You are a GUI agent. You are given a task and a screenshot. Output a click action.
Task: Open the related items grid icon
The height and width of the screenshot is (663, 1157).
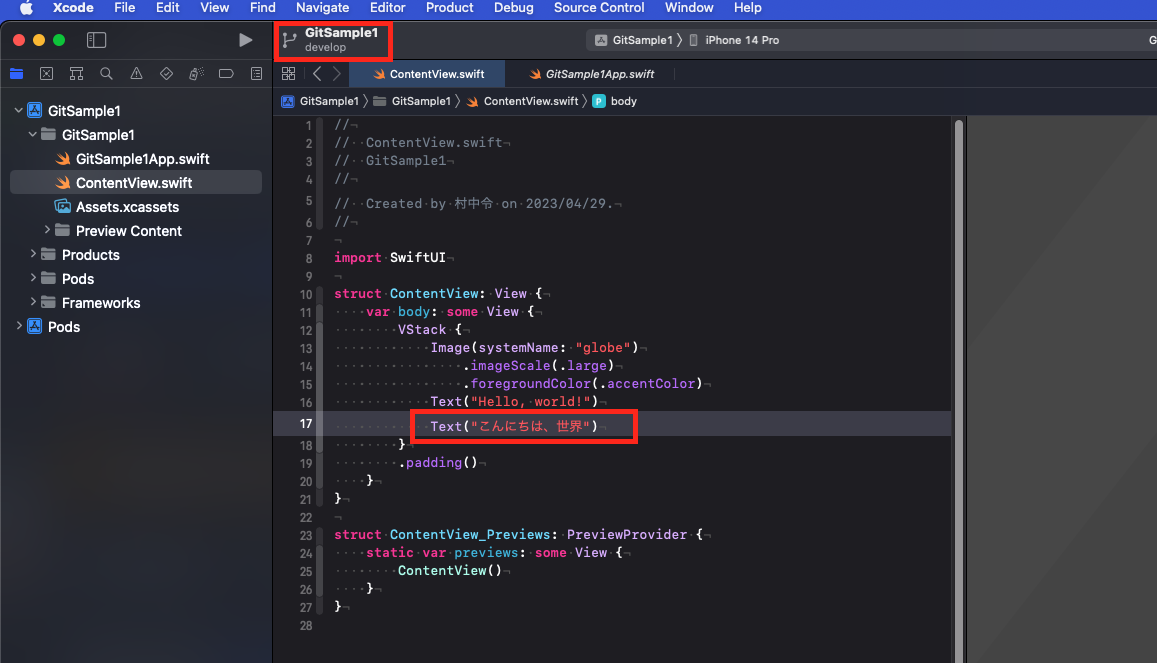point(289,74)
